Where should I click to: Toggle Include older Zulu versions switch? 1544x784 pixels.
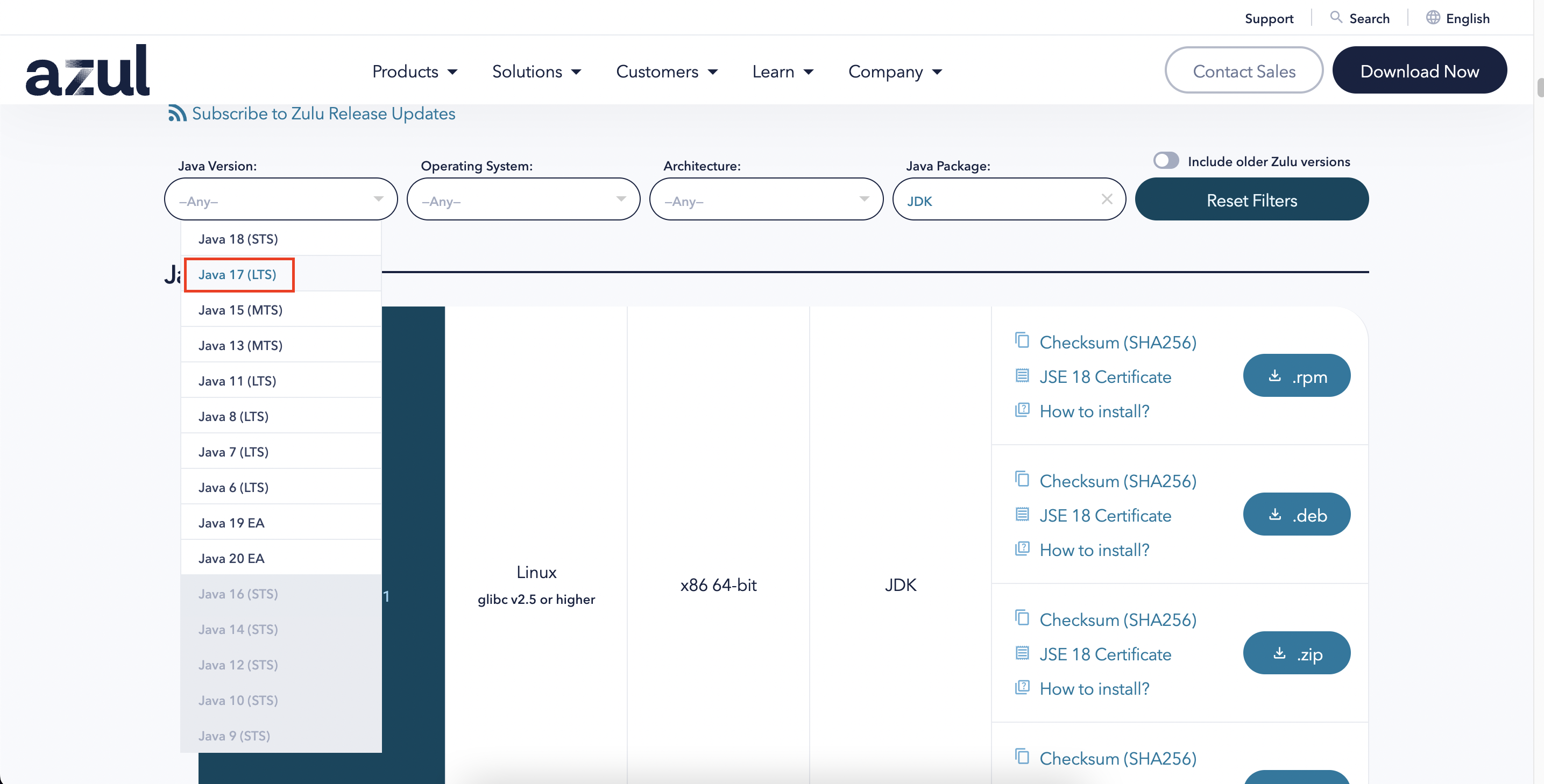click(x=1166, y=161)
